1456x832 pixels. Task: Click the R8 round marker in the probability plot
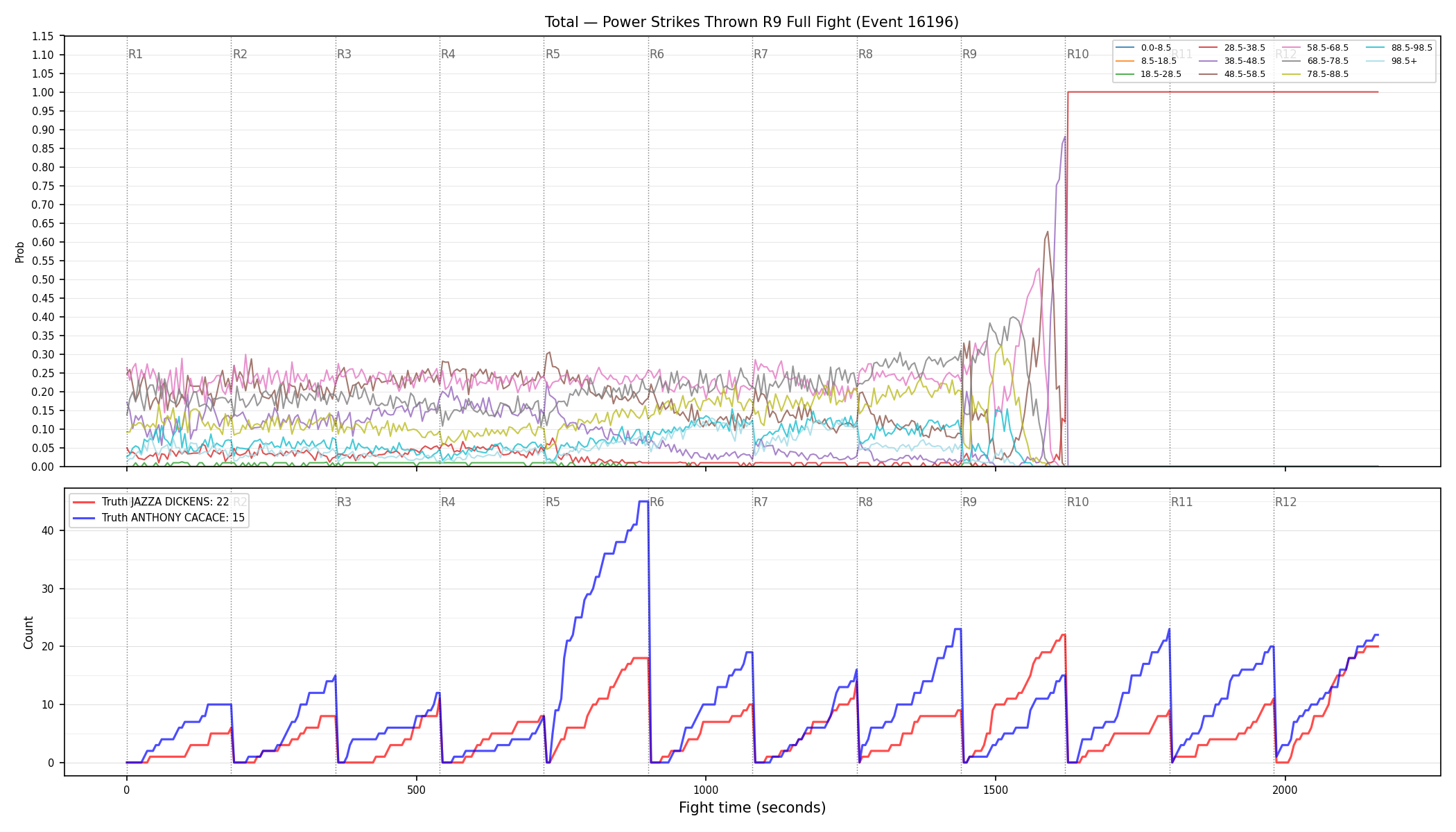pyautogui.click(x=865, y=54)
